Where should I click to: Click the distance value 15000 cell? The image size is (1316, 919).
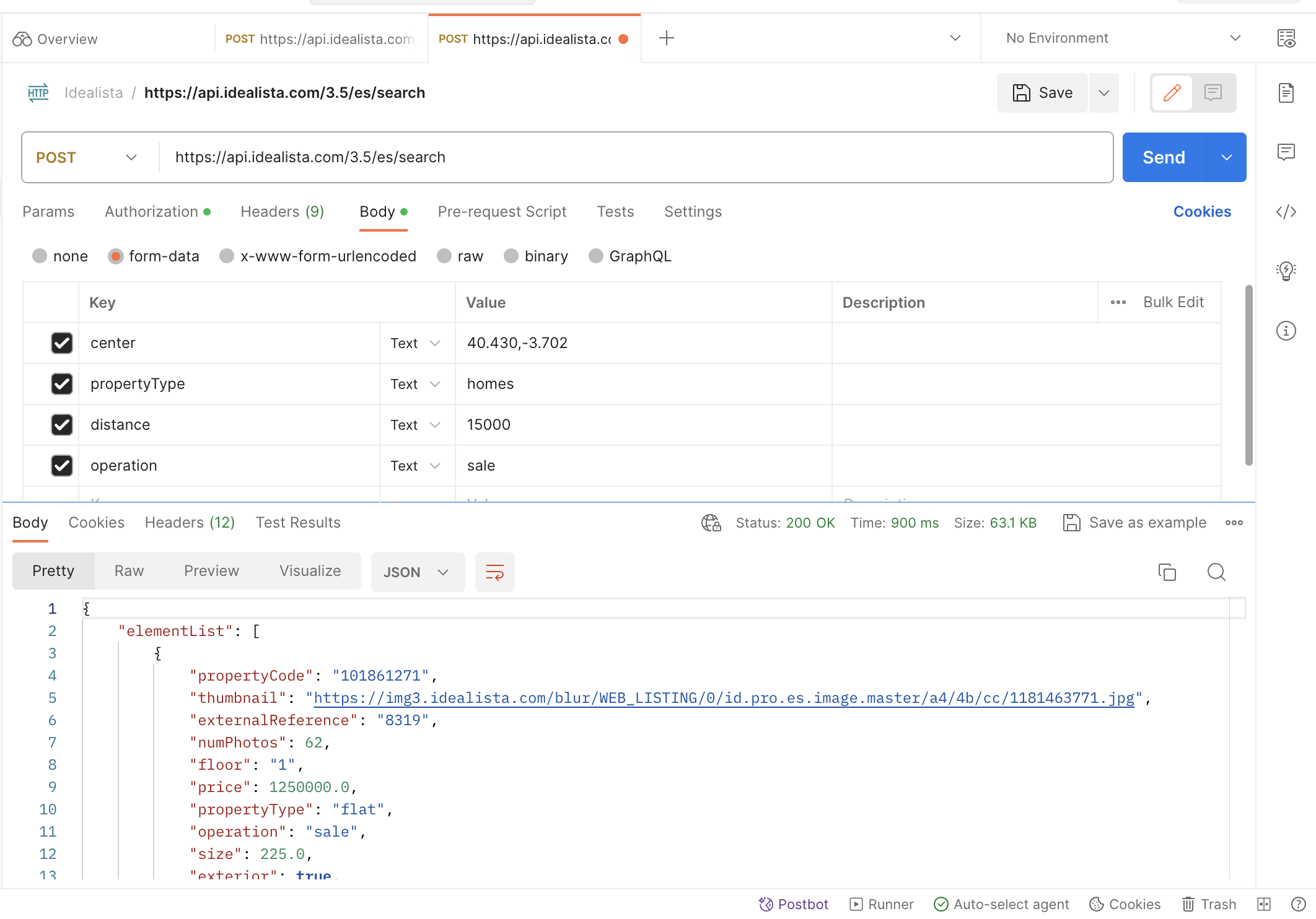(643, 425)
